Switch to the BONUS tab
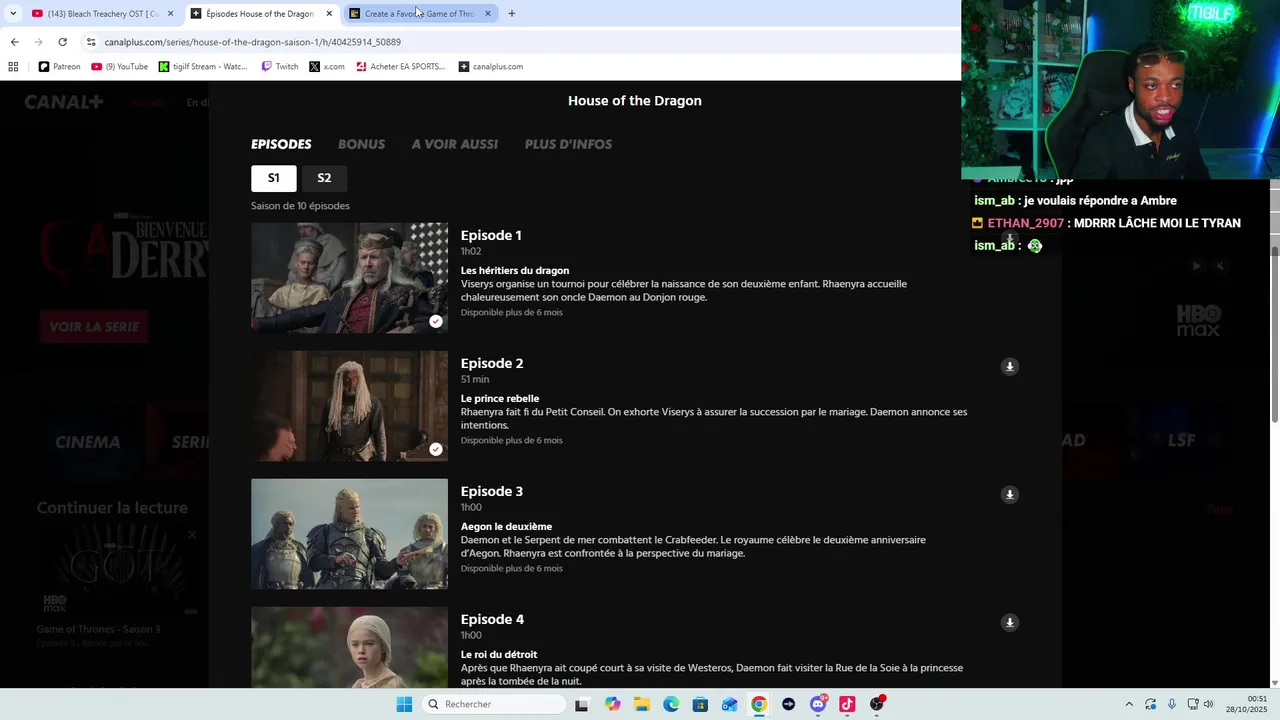Image resolution: width=1280 pixels, height=720 pixels. click(x=361, y=144)
